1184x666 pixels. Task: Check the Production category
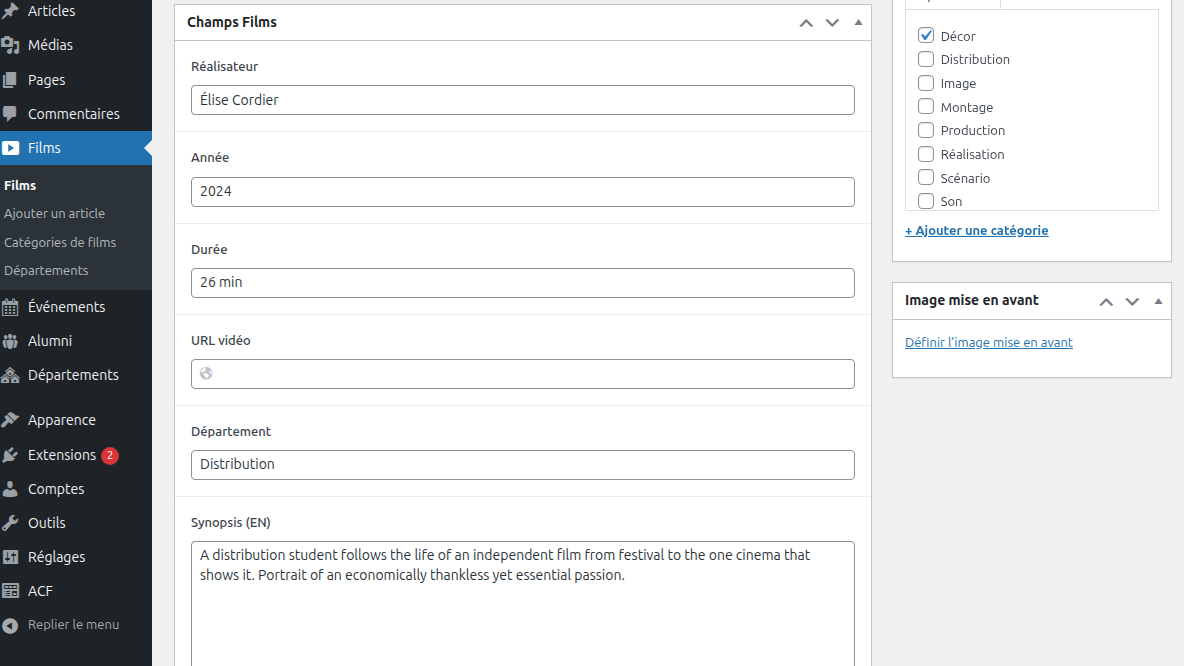[x=926, y=130]
